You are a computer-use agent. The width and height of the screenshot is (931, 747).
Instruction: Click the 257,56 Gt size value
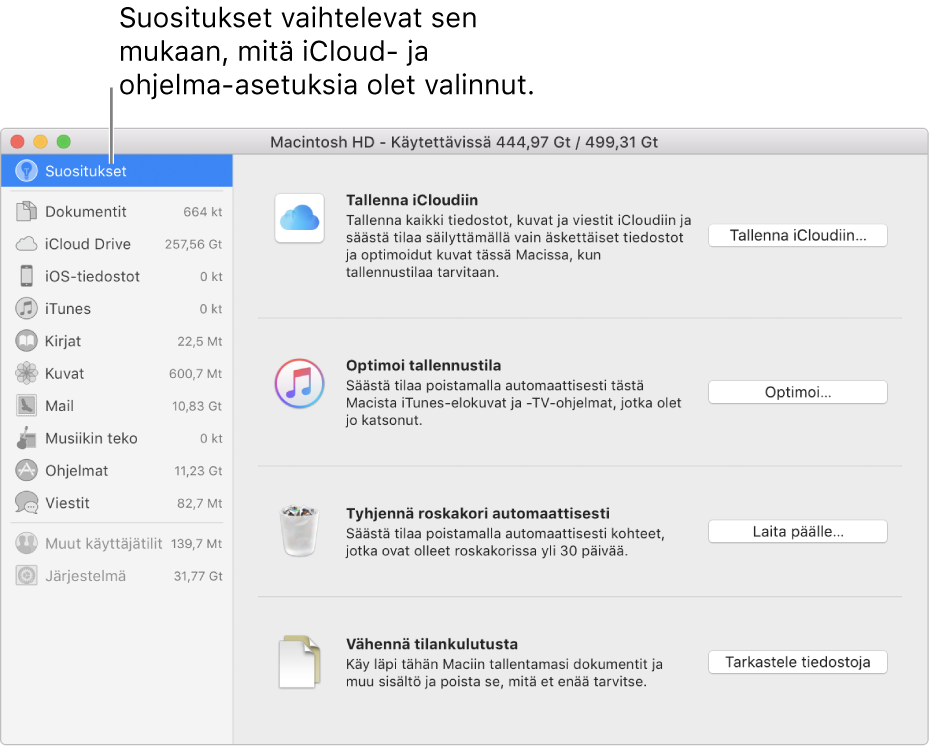[x=194, y=244]
